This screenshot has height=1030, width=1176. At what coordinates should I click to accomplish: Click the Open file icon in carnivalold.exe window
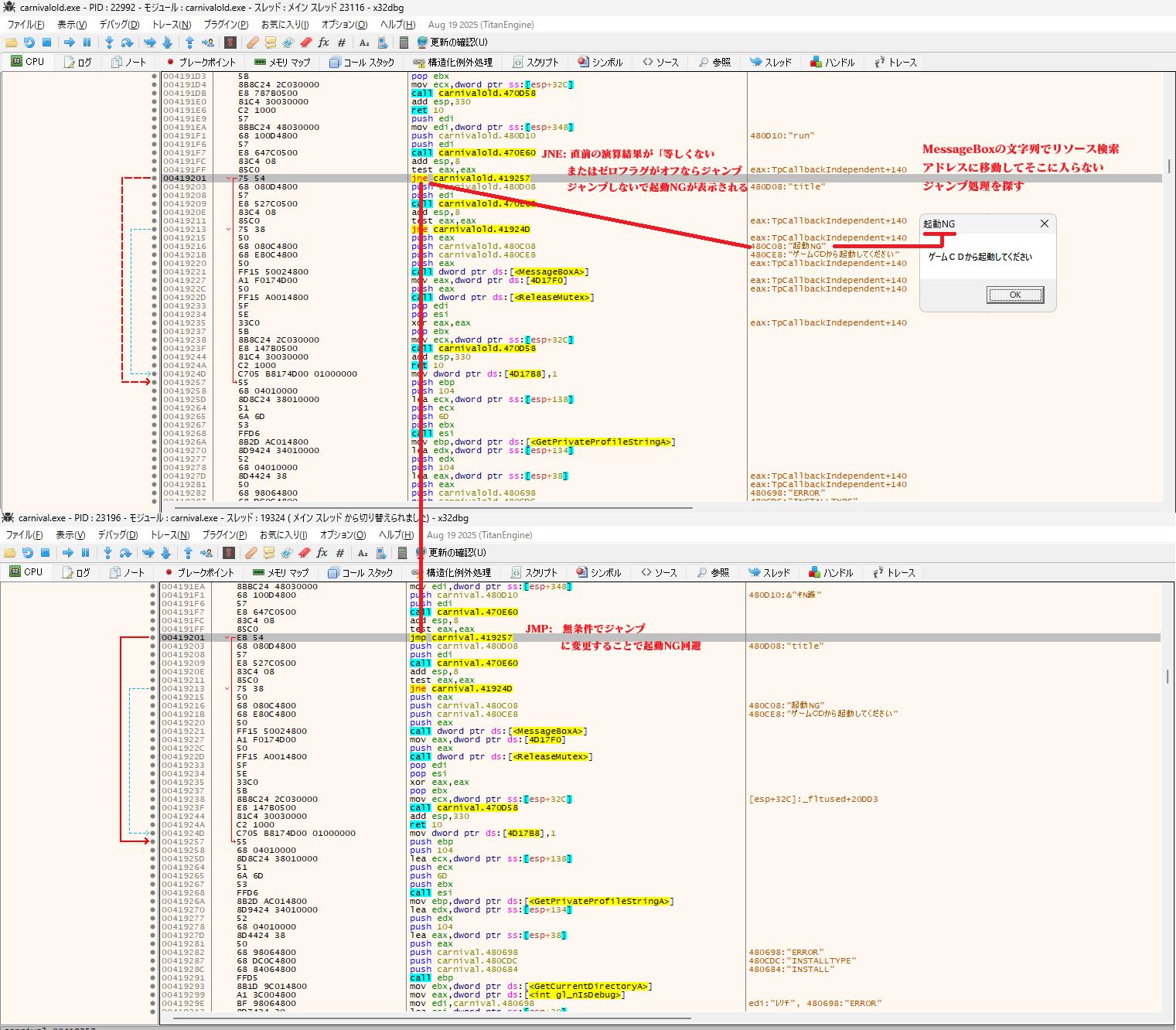(x=11, y=43)
